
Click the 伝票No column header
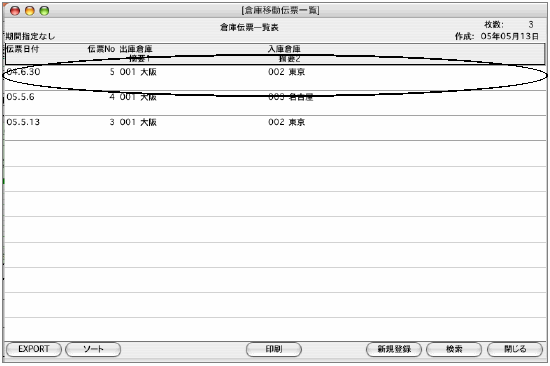tap(101, 49)
